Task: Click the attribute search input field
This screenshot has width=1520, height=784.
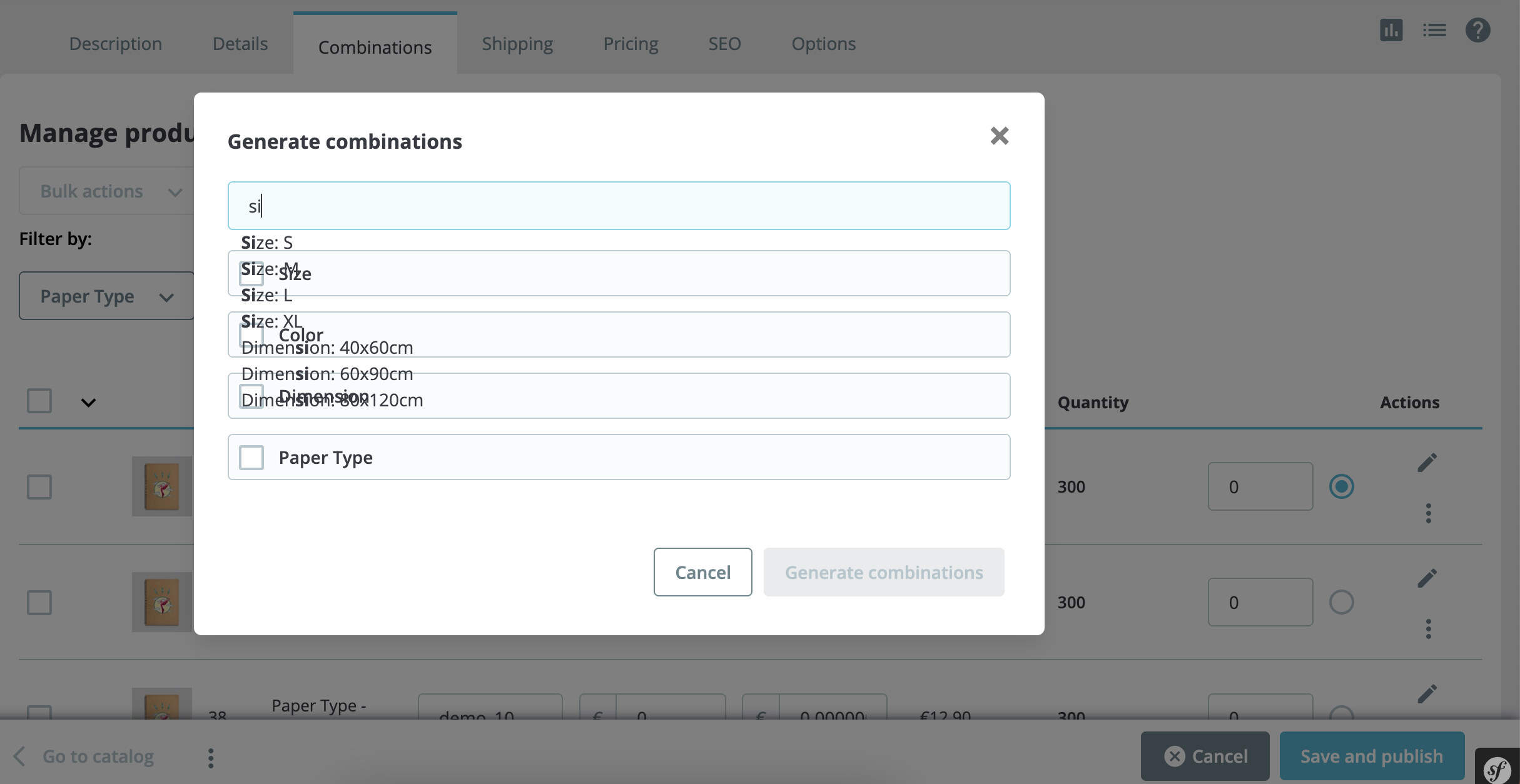Action: coord(619,205)
